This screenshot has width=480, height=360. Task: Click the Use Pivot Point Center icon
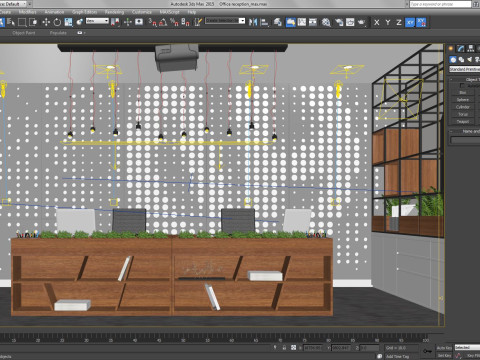pyautogui.click(x=115, y=22)
